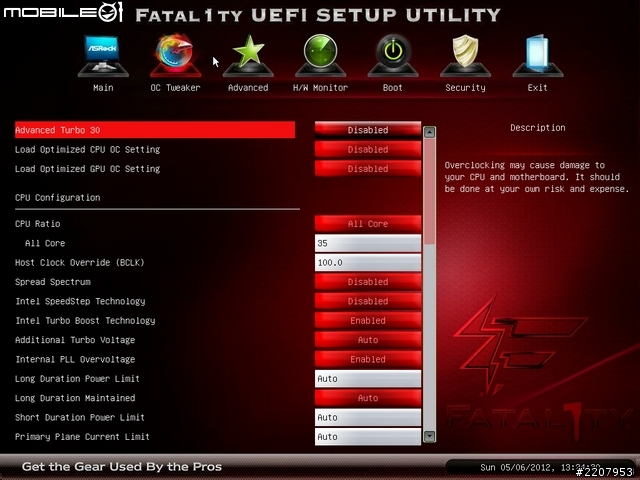640x480 pixels.
Task: Go to the Advanced tab label
Action: coord(248,87)
